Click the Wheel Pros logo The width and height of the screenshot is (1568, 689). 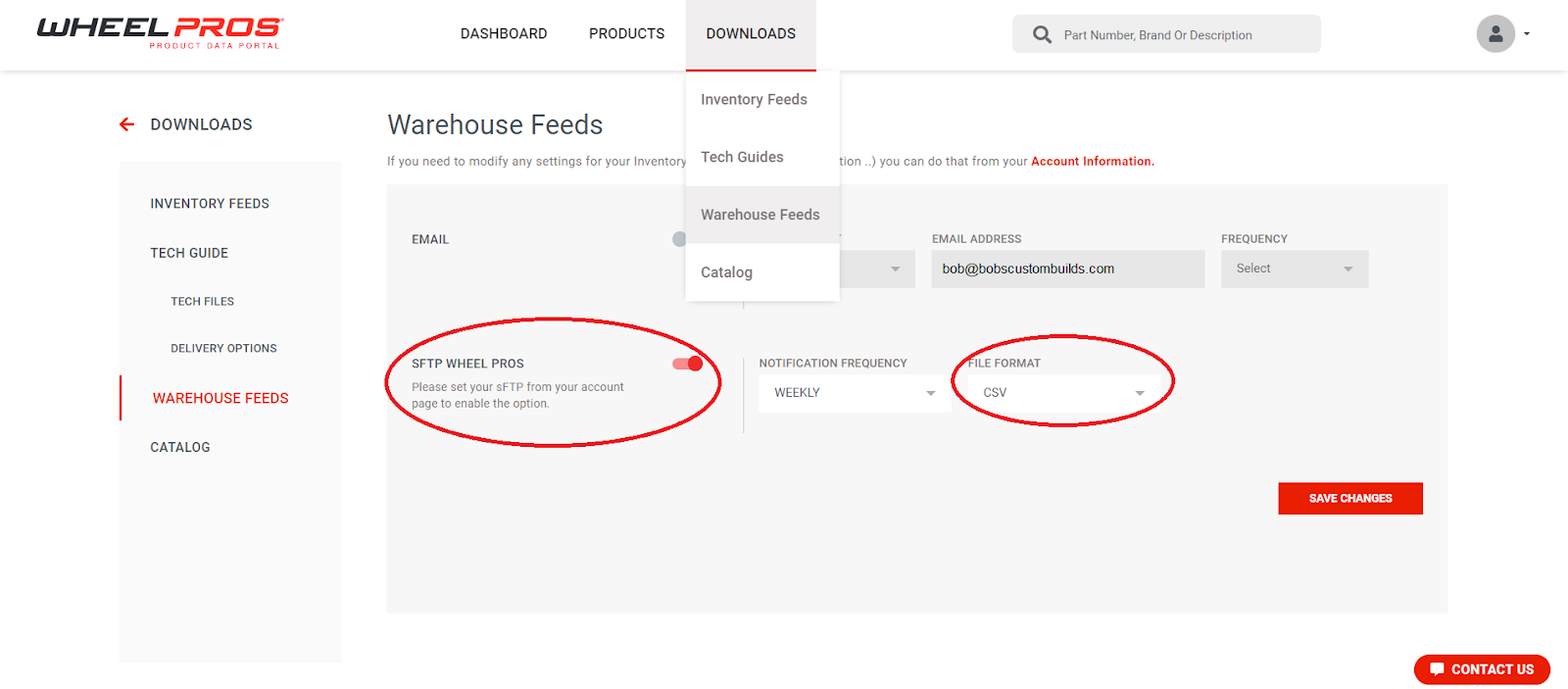(x=160, y=32)
